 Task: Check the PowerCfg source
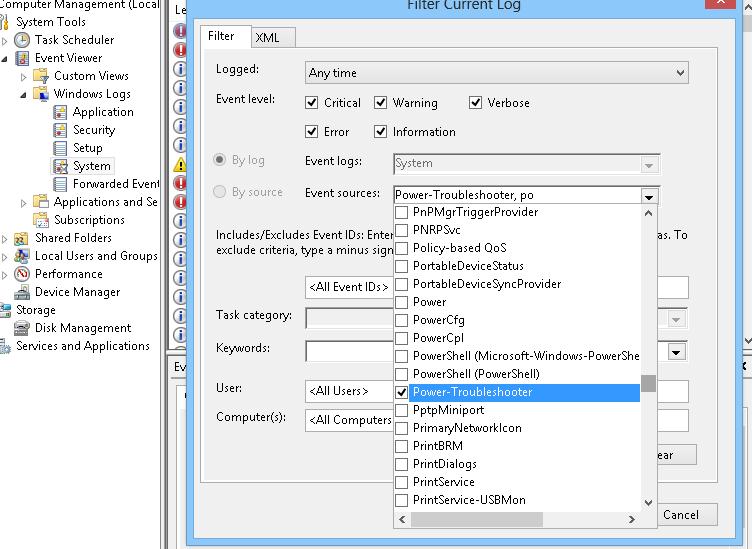pos(401,320)
